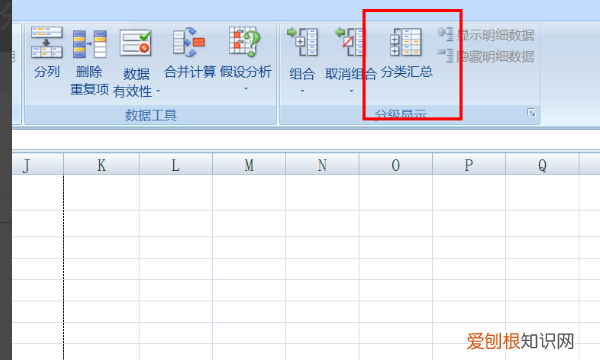
Task: Expand the 组合 dropdown arrow
Action: pyautogui.click(x=302, y=91)
